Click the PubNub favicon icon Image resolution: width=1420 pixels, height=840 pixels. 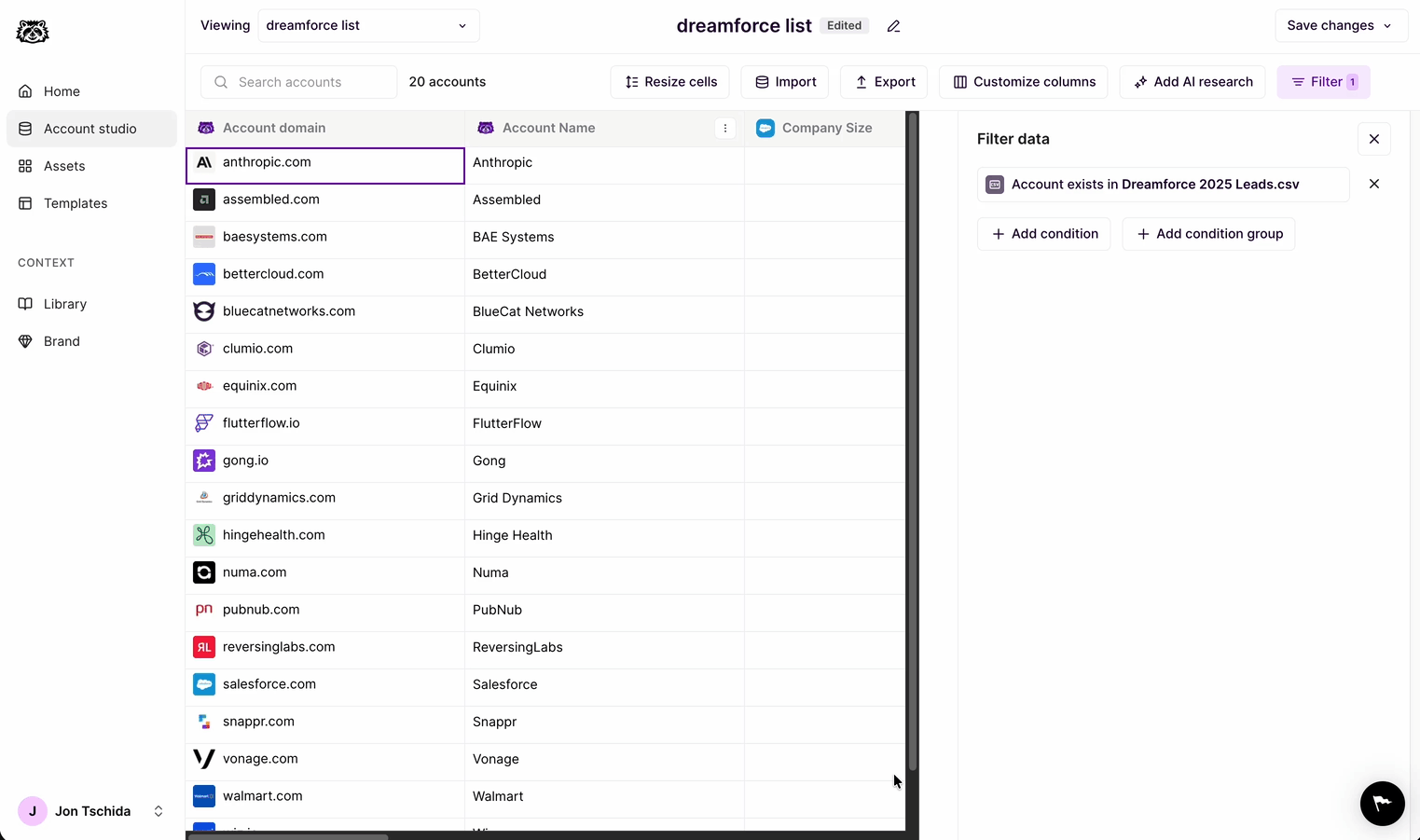point(204,610)
